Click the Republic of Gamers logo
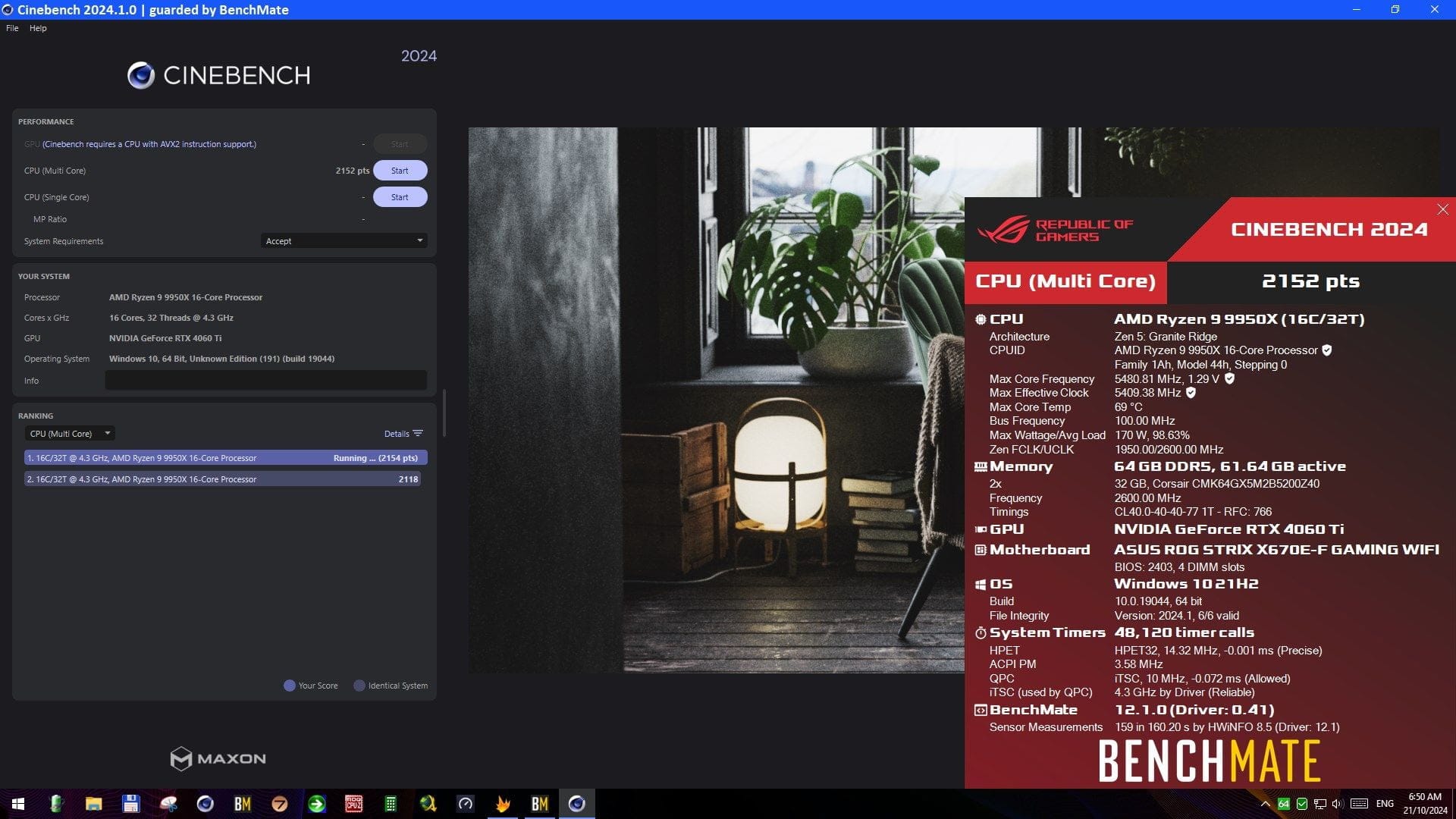 tap(1055, 230)
